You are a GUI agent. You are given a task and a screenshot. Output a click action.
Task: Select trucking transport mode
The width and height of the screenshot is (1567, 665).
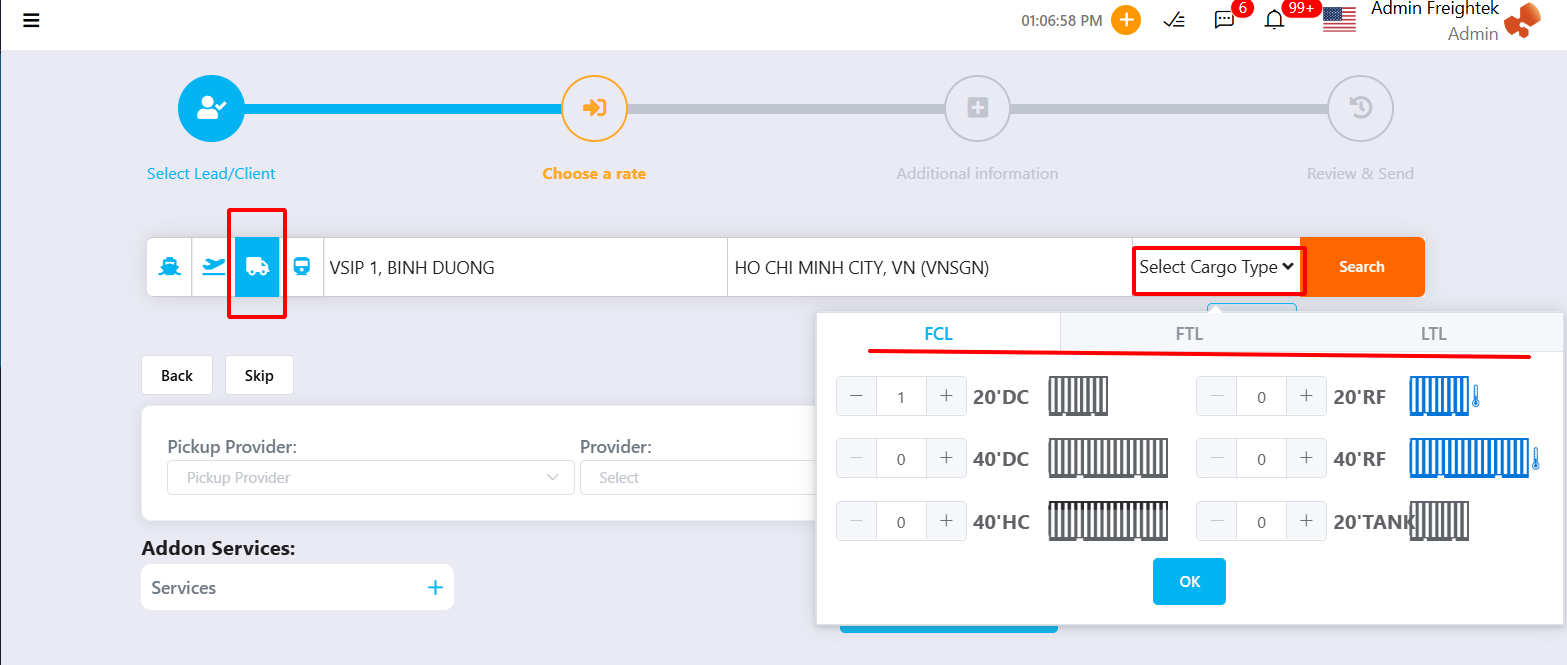(x=257, y=267)
